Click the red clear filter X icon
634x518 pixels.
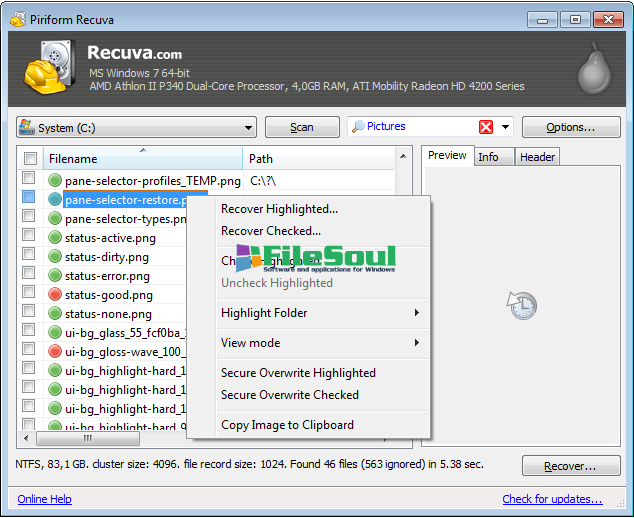(x=486, y=127)
